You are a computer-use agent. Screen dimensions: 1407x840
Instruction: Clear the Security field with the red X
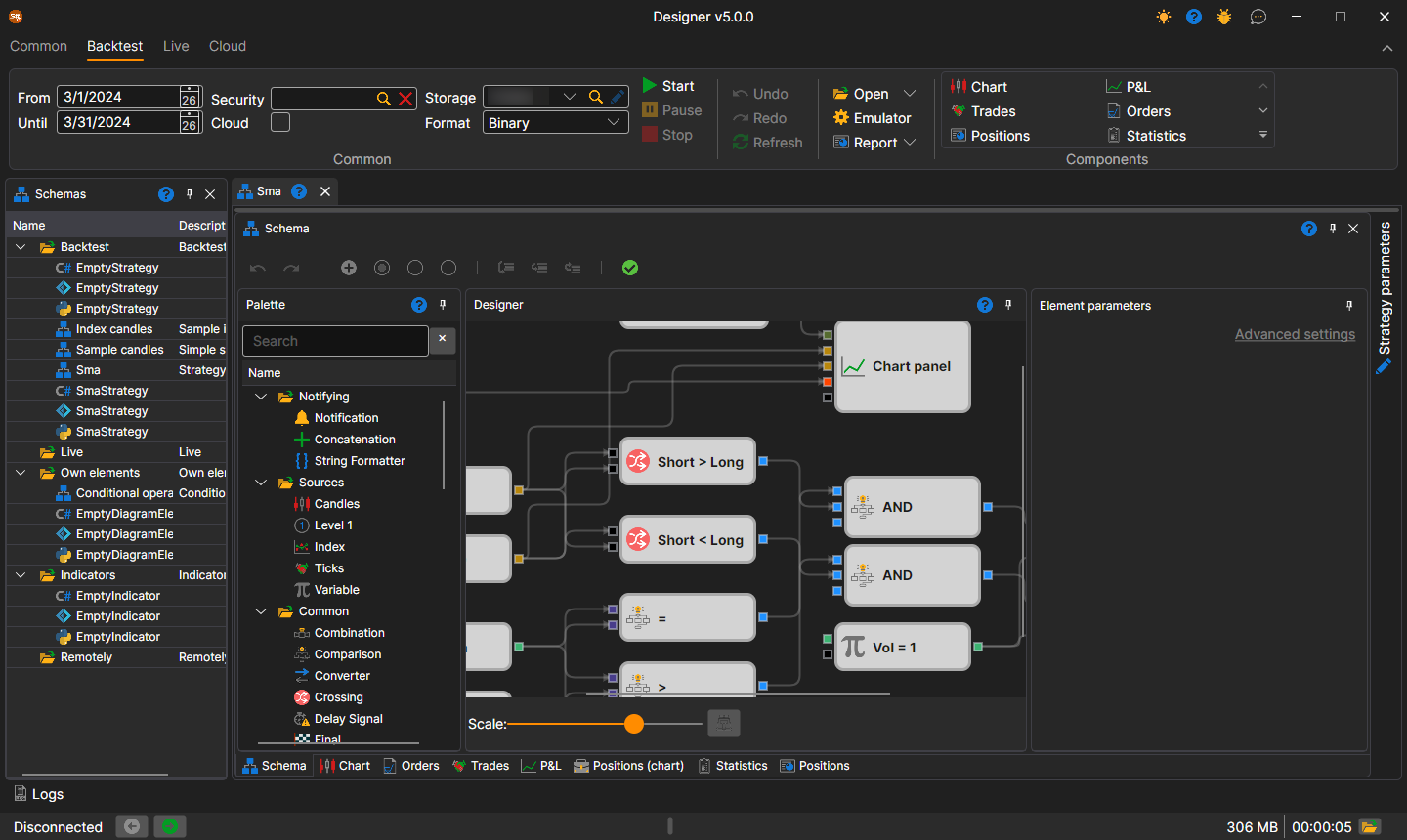point(405,99)
